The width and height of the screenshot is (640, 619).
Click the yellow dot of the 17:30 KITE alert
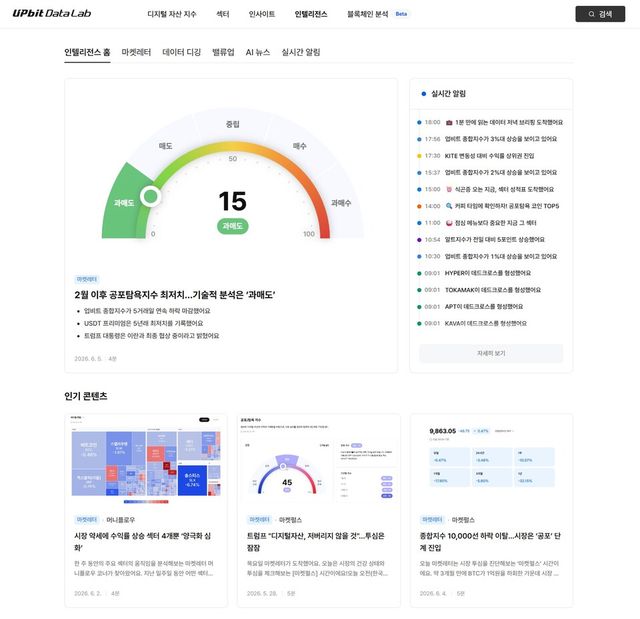tap(419, 156)
